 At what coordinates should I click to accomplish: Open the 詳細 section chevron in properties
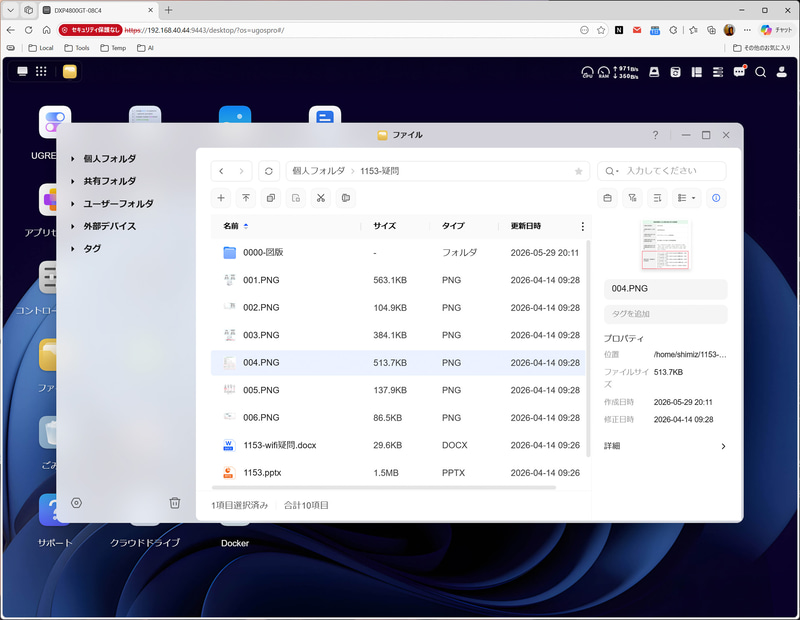click(723, 446)
